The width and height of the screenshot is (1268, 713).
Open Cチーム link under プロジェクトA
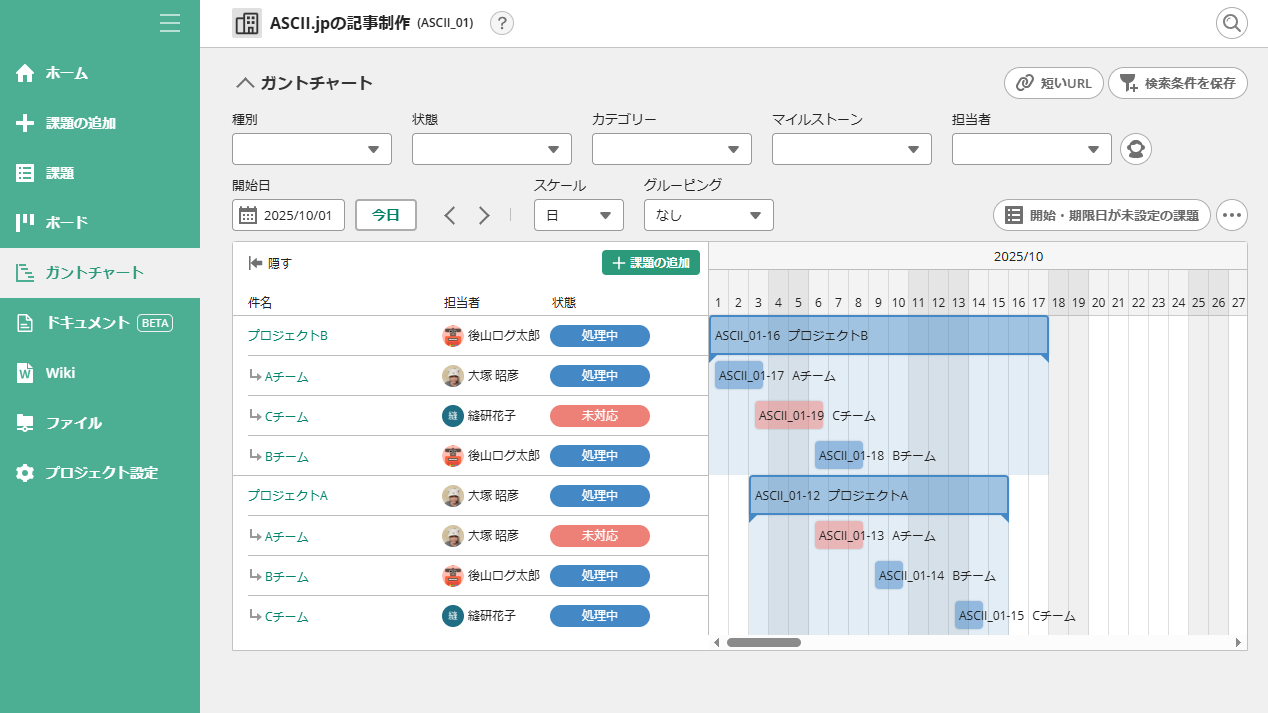(286, 617)
